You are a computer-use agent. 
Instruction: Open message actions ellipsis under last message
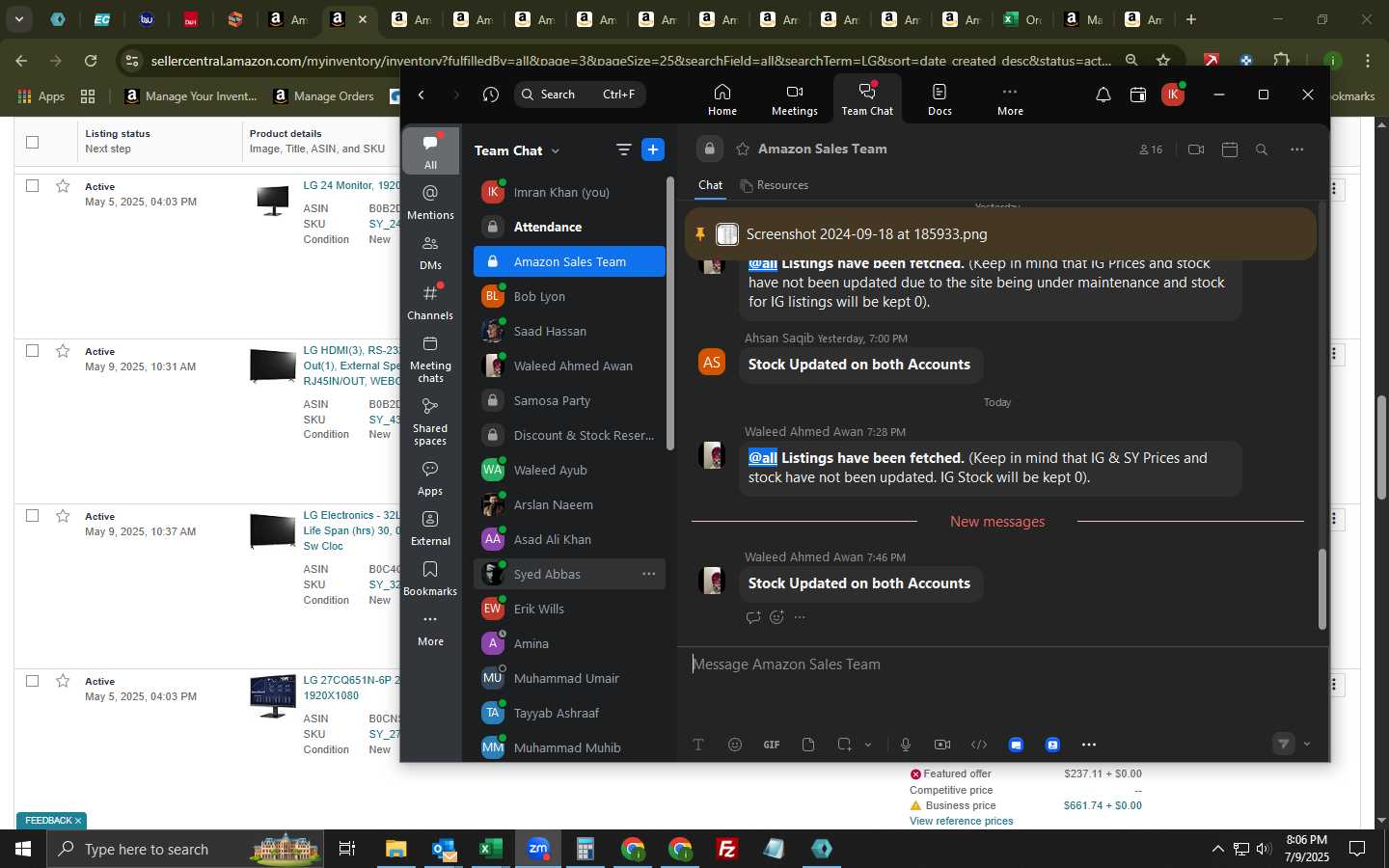[800, 617]
